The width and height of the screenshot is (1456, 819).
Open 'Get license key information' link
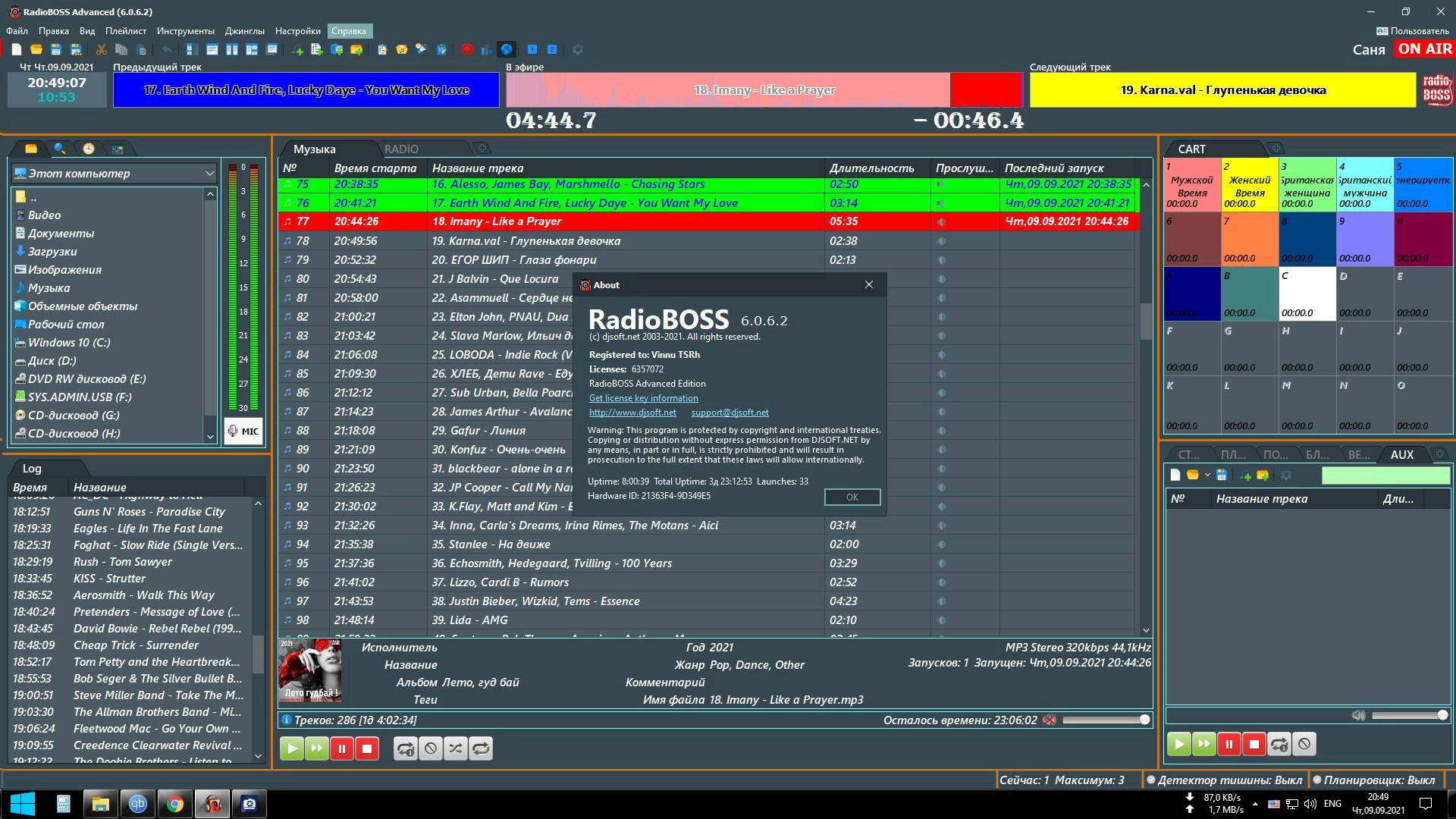[x=644, y=398]
